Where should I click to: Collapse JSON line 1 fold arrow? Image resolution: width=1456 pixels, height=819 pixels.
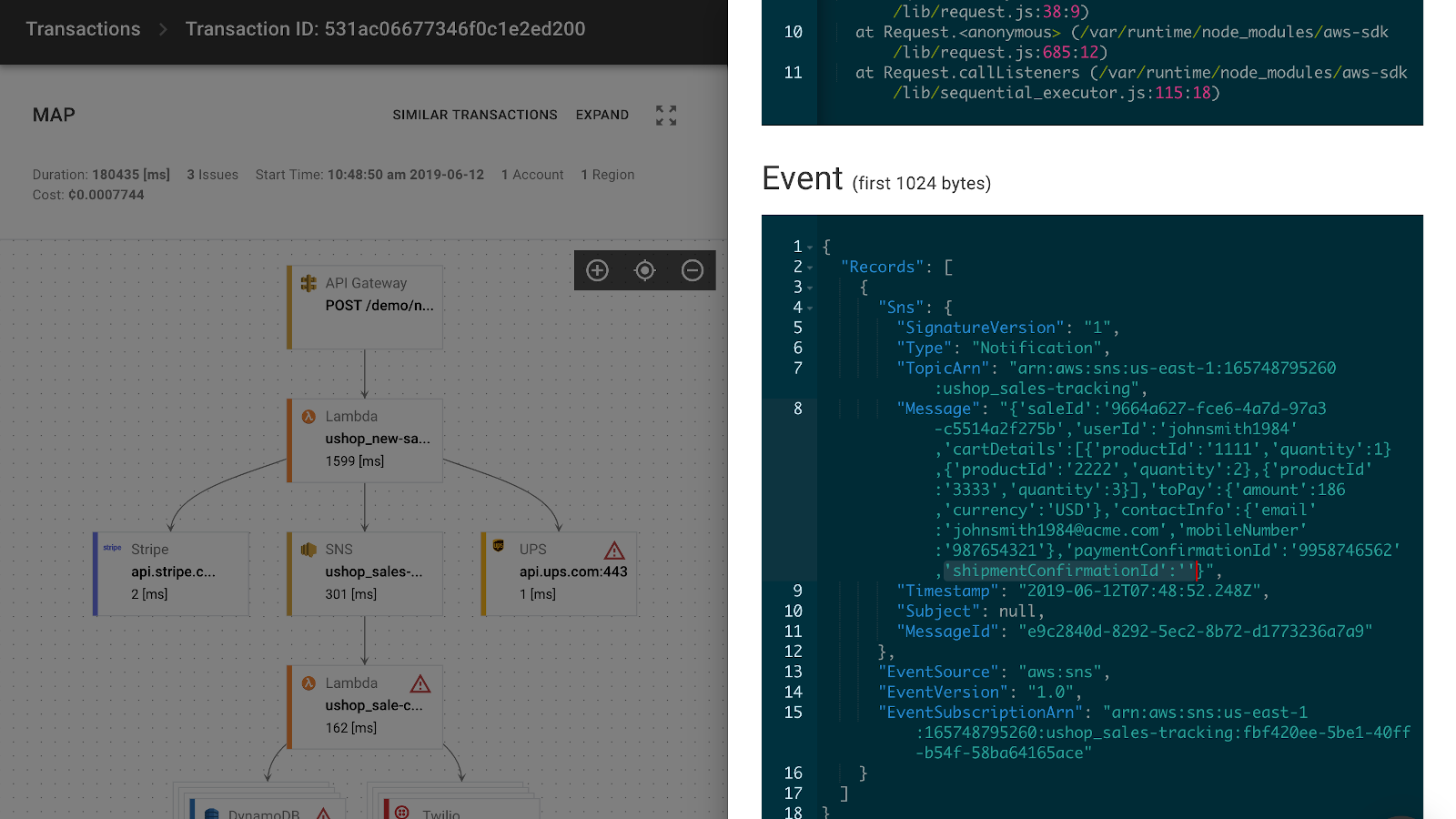click(810, 248)
